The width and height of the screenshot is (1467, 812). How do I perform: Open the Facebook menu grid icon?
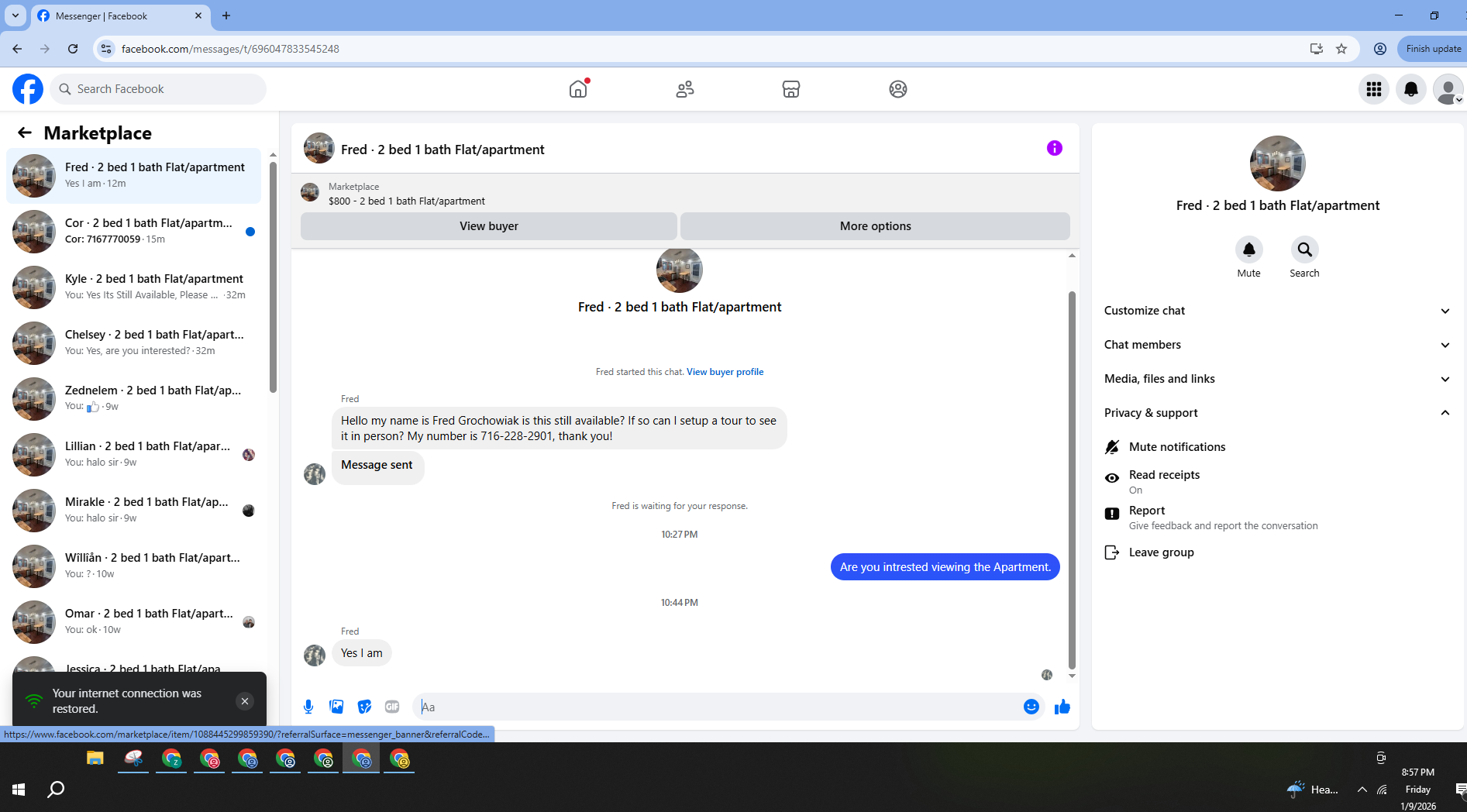pyautogui.click(x=1374, y=89)
